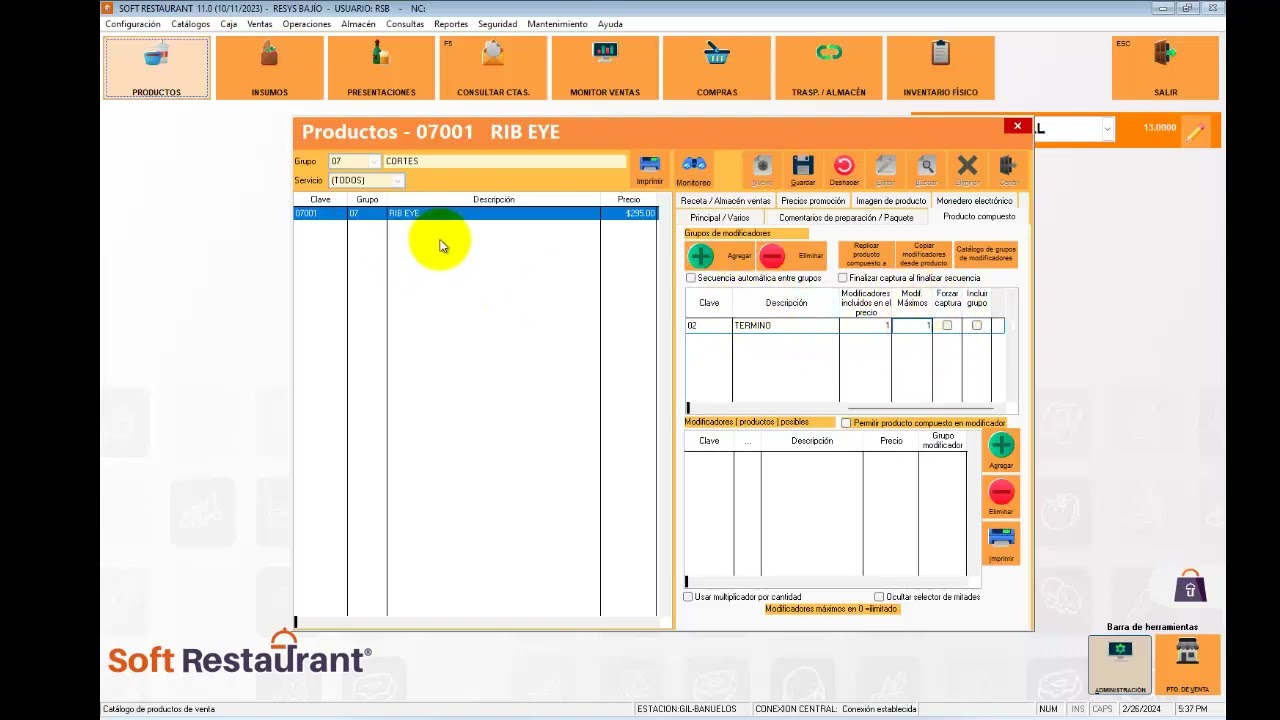Open the Imagen de producto tab
This screenshot has width=1280, height=720.
coord(891,201)
